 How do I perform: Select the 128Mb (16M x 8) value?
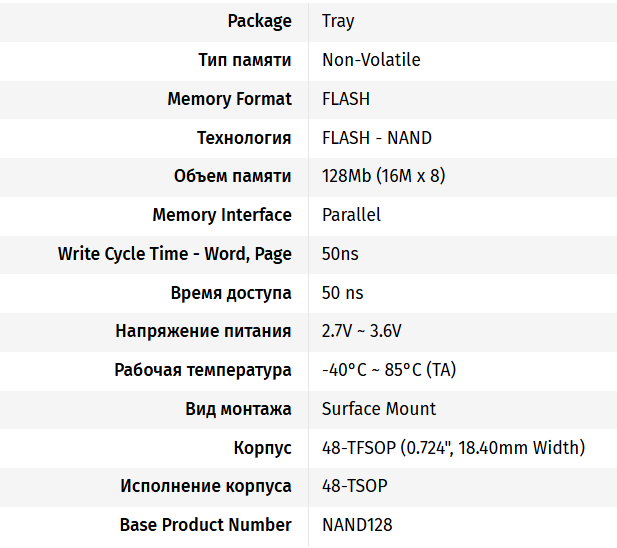point(383,176)
